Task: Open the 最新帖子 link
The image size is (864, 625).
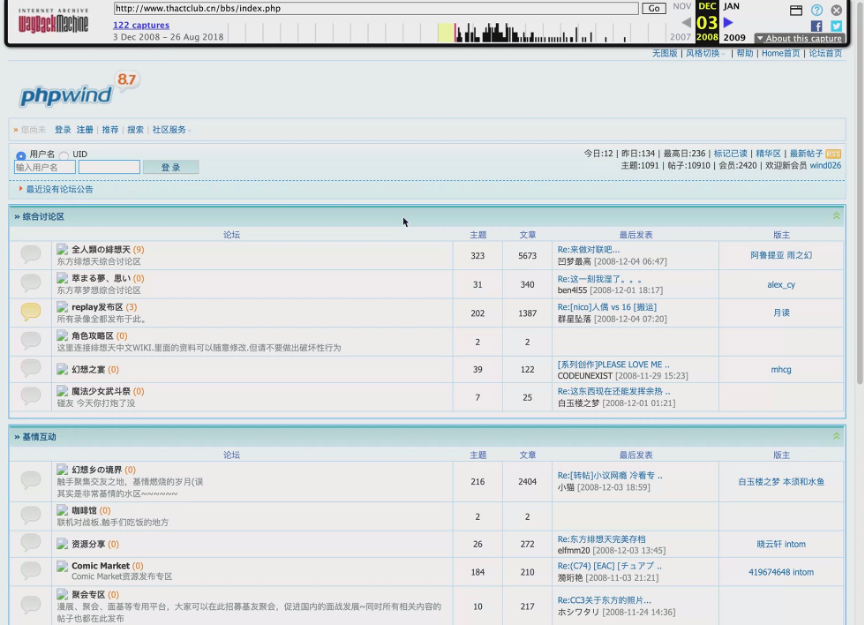Action: click(x=806, y=154)
